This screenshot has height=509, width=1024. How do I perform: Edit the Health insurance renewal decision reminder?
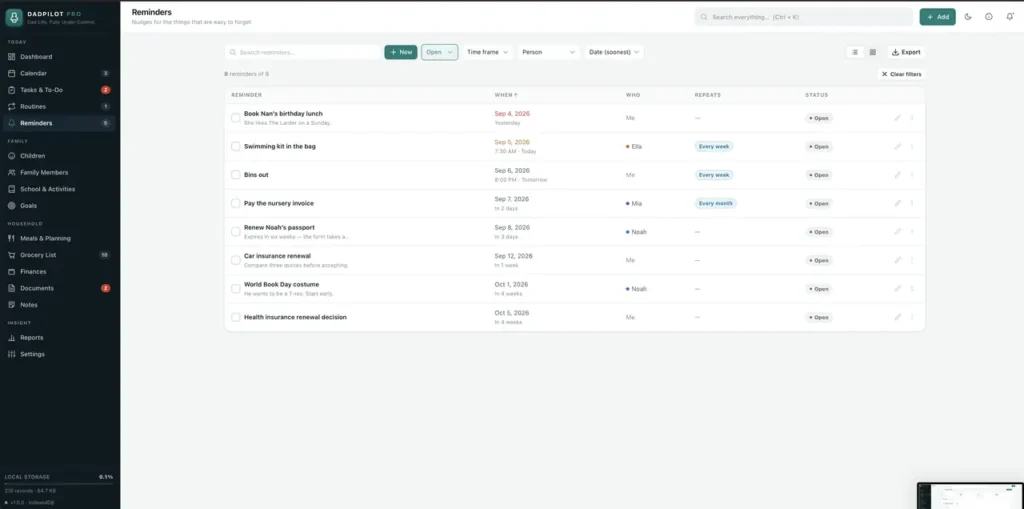click(897, 317)
